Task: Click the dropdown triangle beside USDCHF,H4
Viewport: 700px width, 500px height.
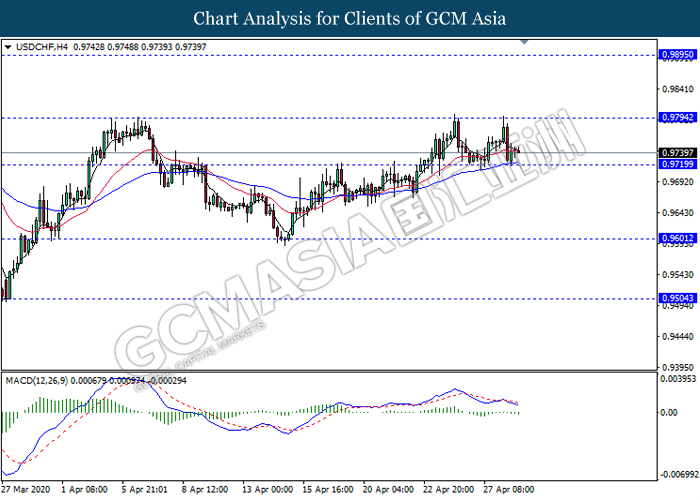Action: [8, 47]
